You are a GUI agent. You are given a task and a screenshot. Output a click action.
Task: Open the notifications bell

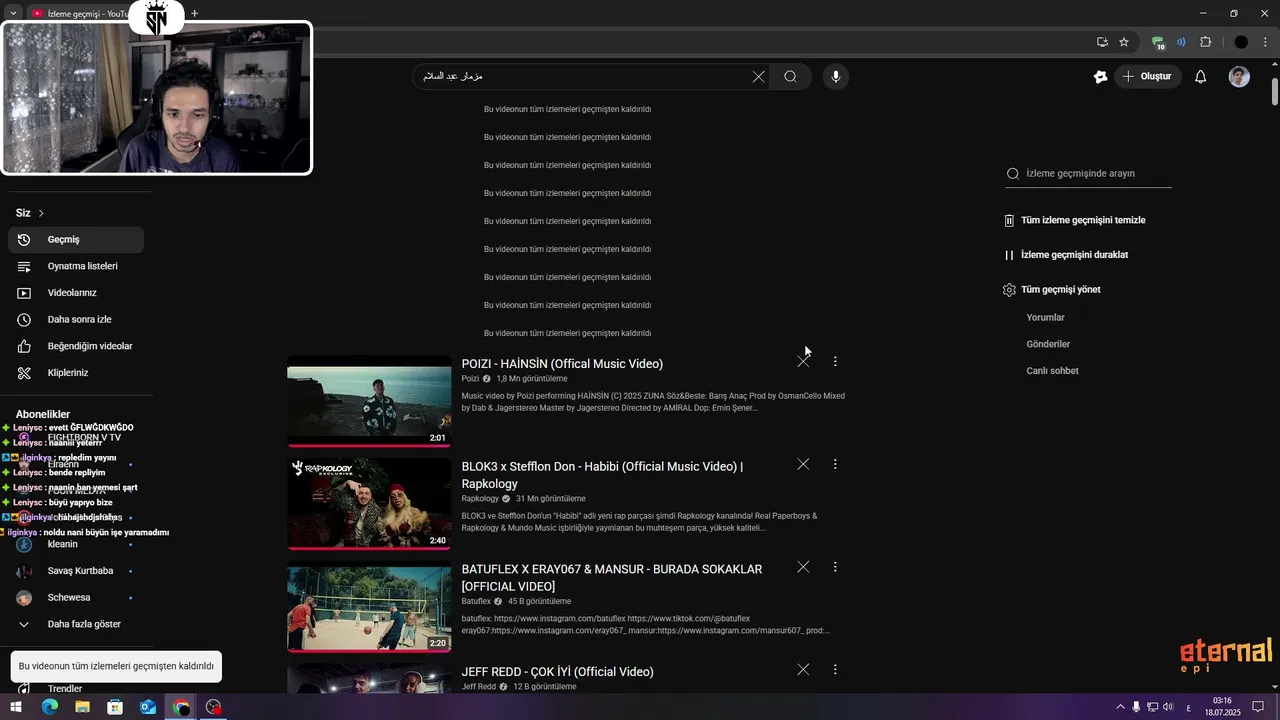coord(1200,77)
